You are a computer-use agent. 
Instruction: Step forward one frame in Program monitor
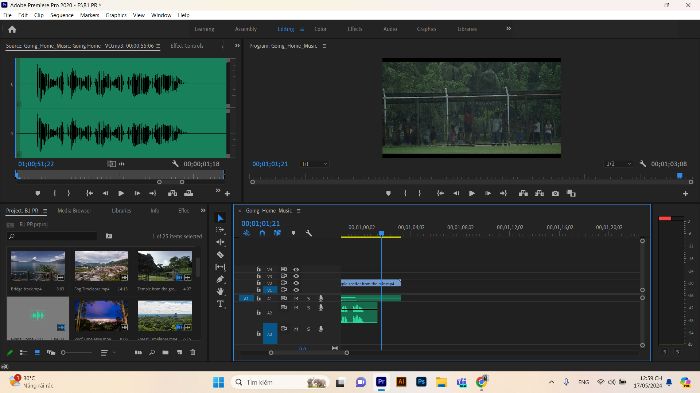(488, 193)
